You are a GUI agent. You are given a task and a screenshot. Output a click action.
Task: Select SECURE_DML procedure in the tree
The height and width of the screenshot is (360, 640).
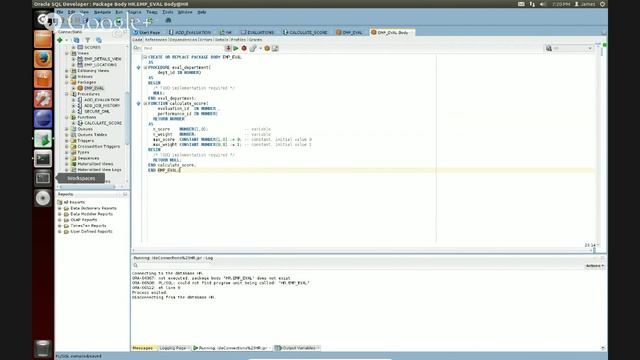(96, 111)
